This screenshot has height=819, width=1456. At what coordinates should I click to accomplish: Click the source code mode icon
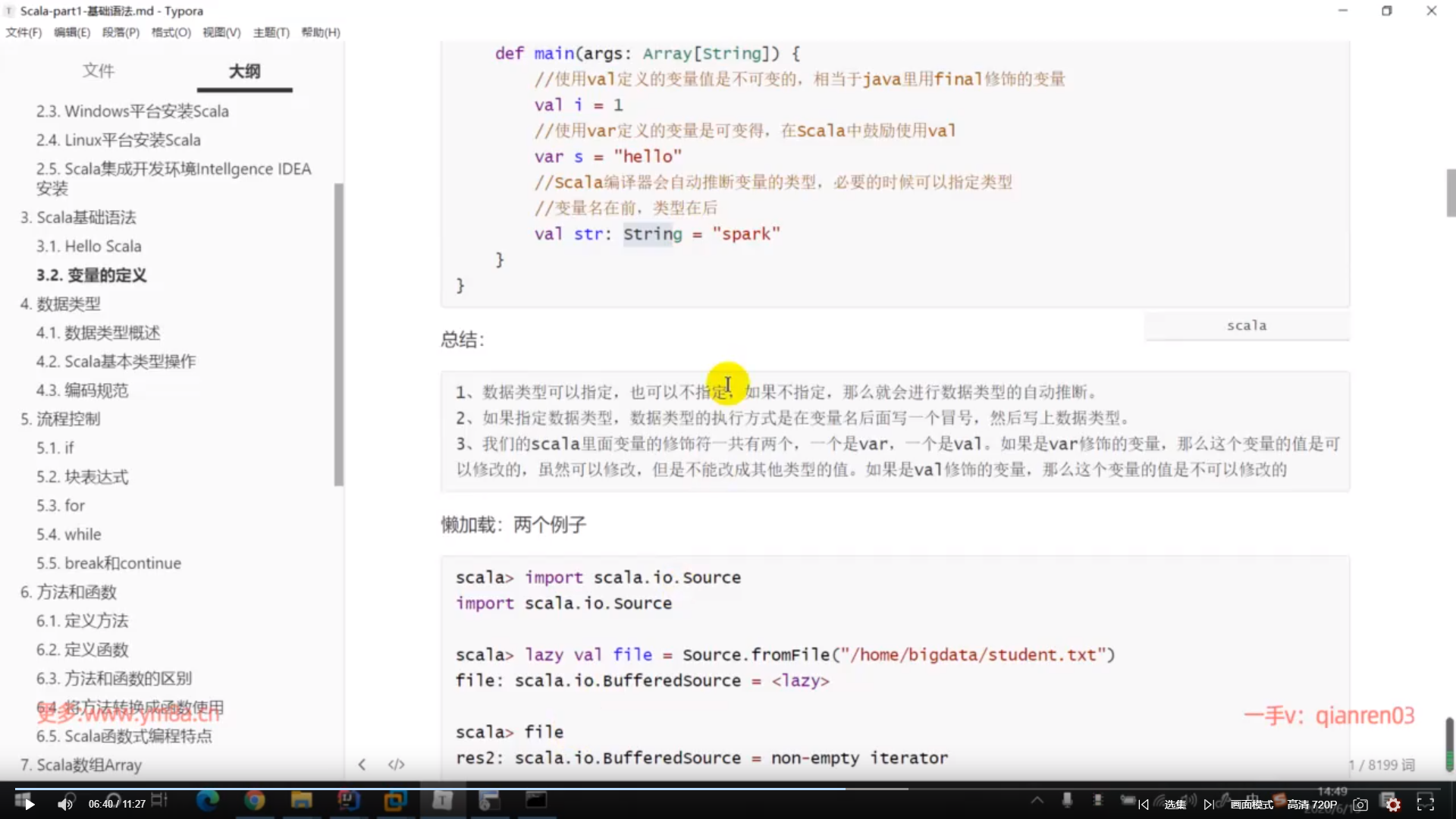click(396, 764)
